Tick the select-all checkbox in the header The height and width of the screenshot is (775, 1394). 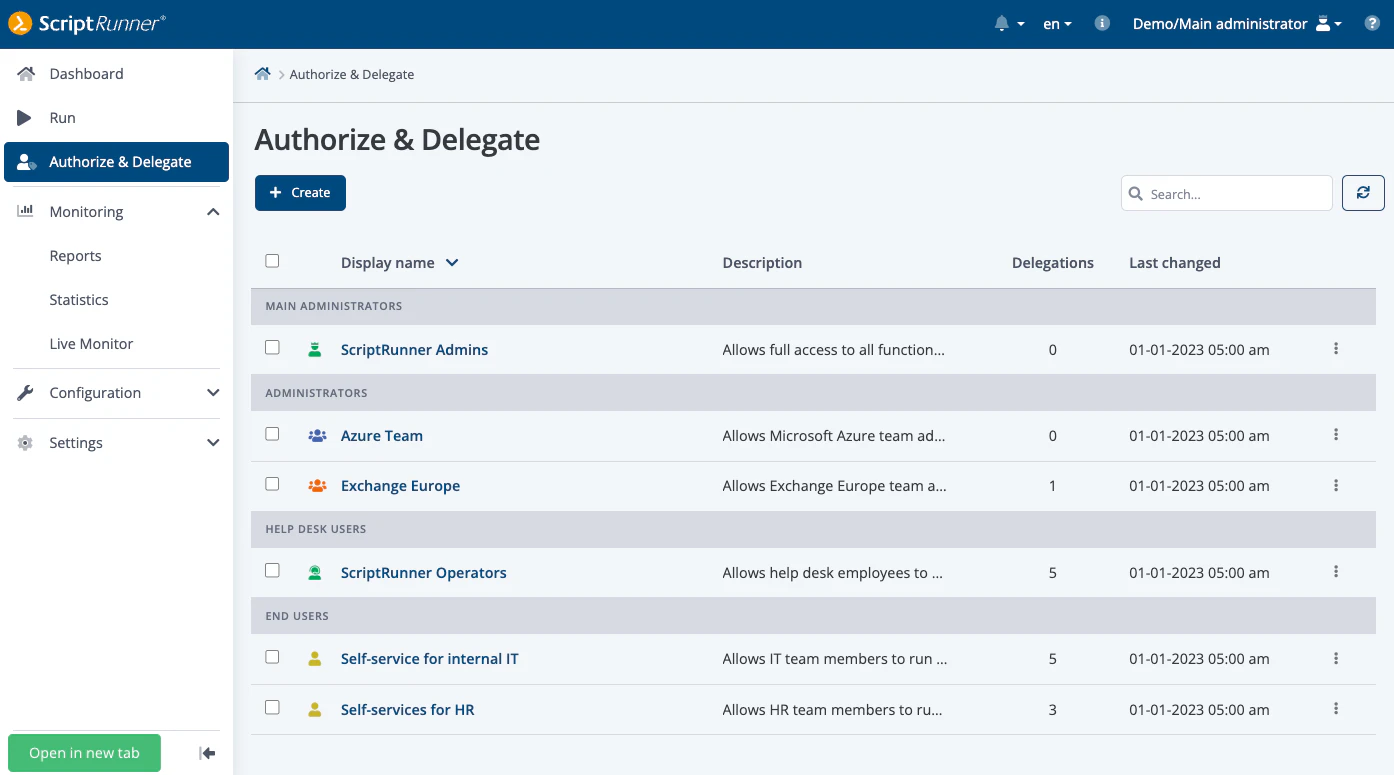point(272,260)
